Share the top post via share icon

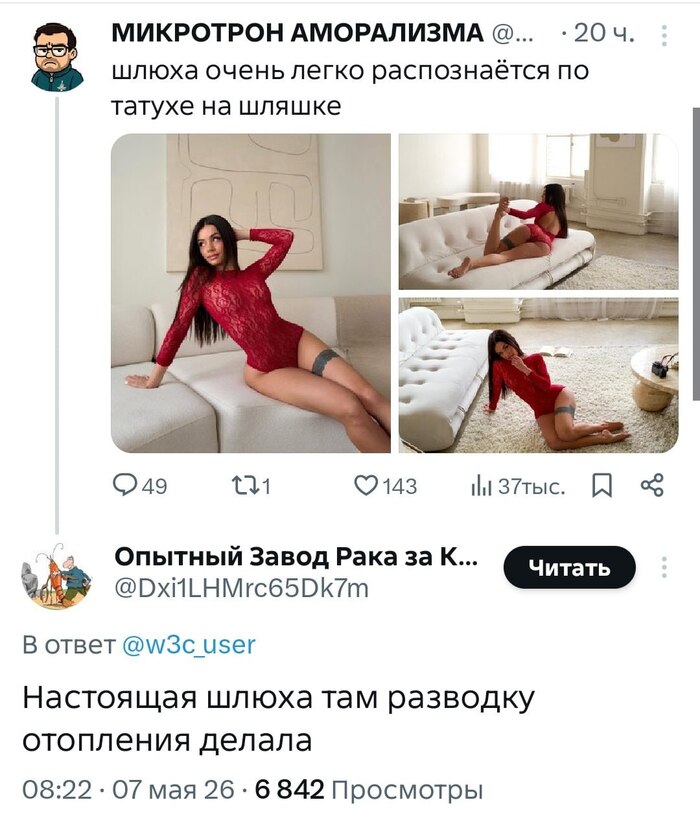coord(652,486)
